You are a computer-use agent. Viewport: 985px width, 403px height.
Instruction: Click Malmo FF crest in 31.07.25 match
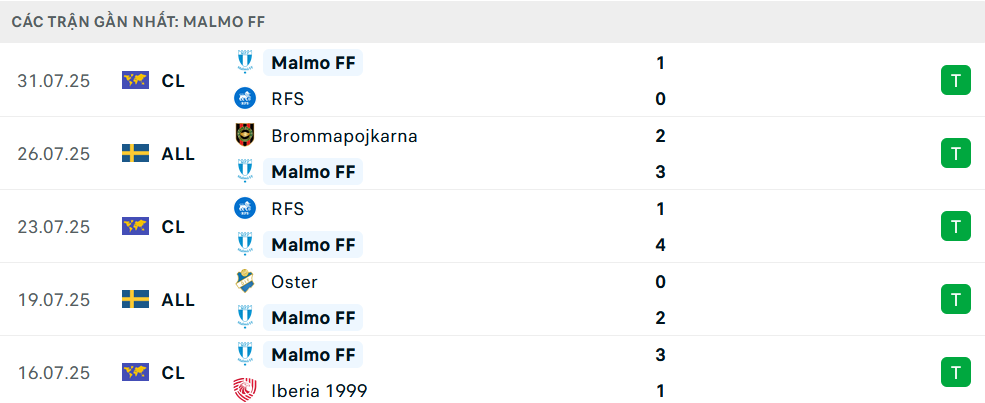[x=245, y=62]
